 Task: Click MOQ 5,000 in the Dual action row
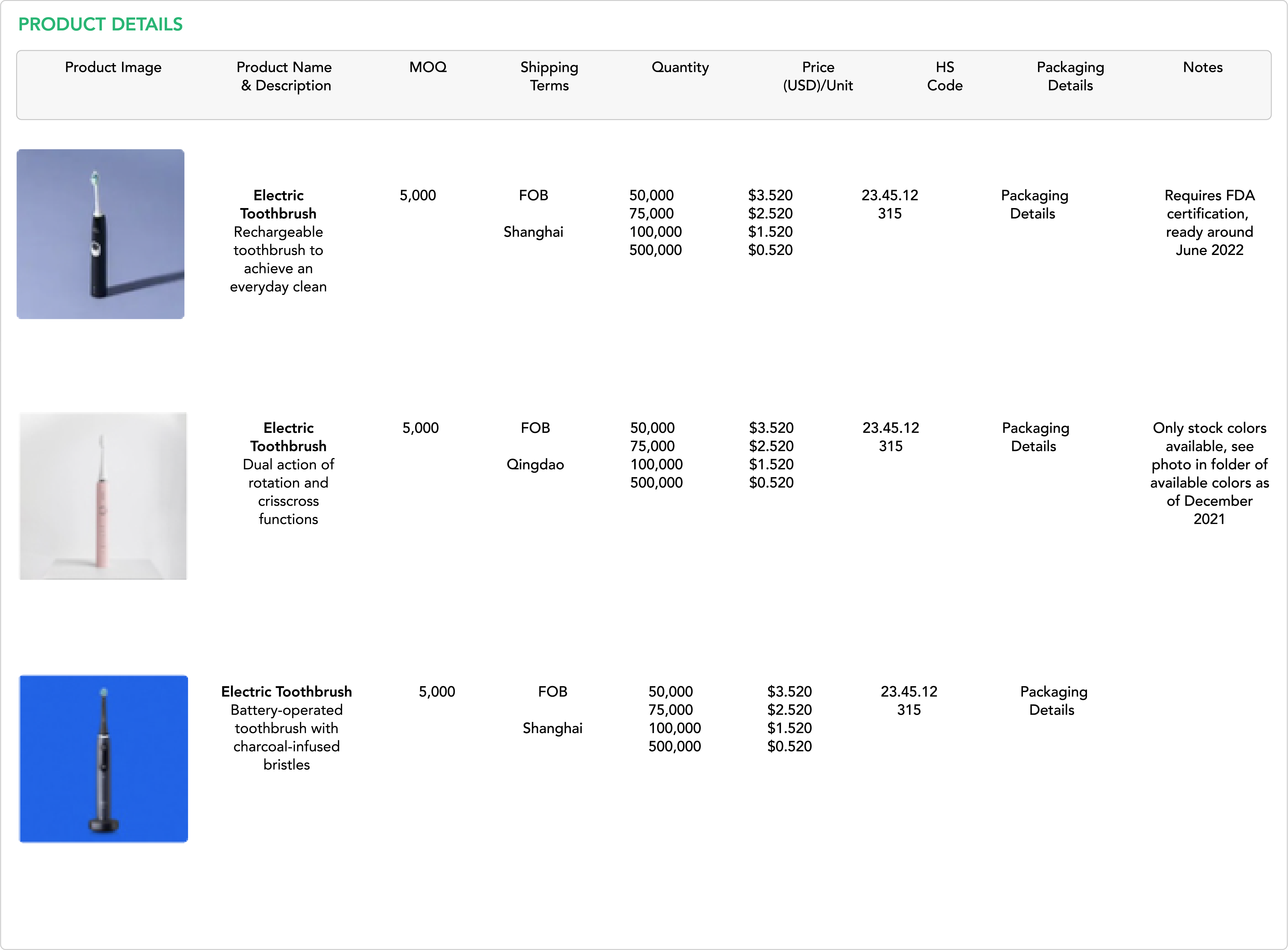[420, 428]
